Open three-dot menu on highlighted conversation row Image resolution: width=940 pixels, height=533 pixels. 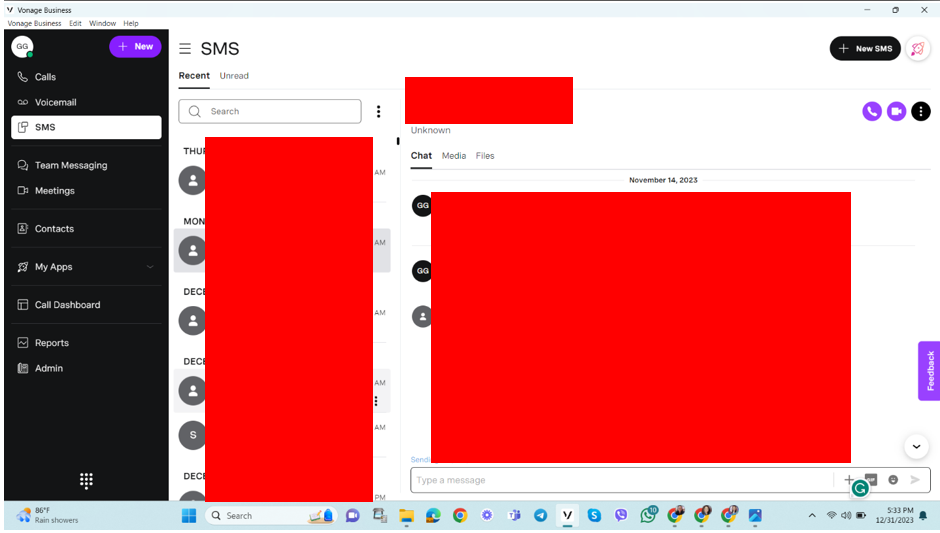pos(376,400)
